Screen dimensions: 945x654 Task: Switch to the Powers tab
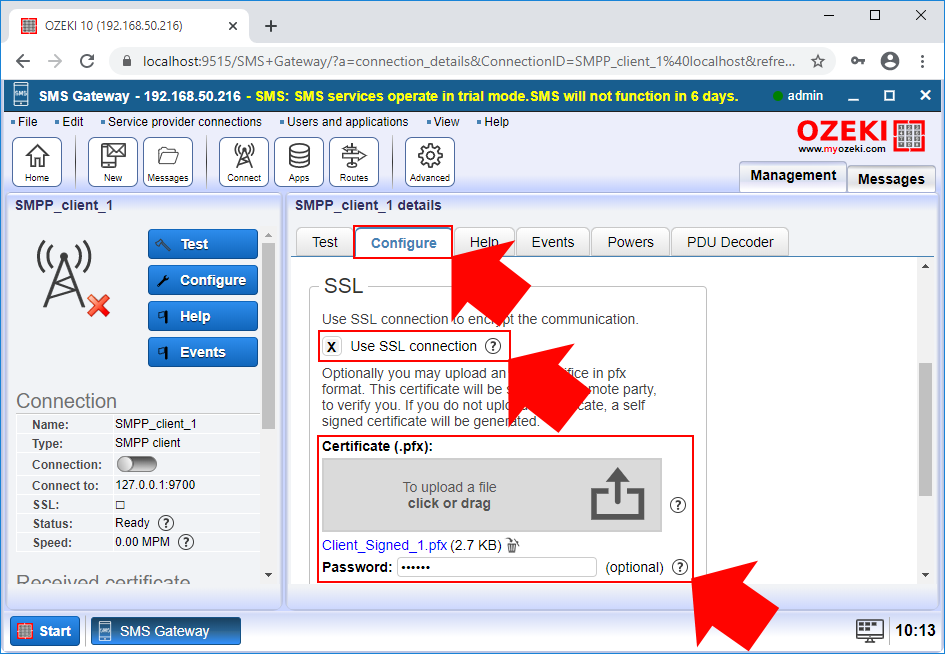630,242
